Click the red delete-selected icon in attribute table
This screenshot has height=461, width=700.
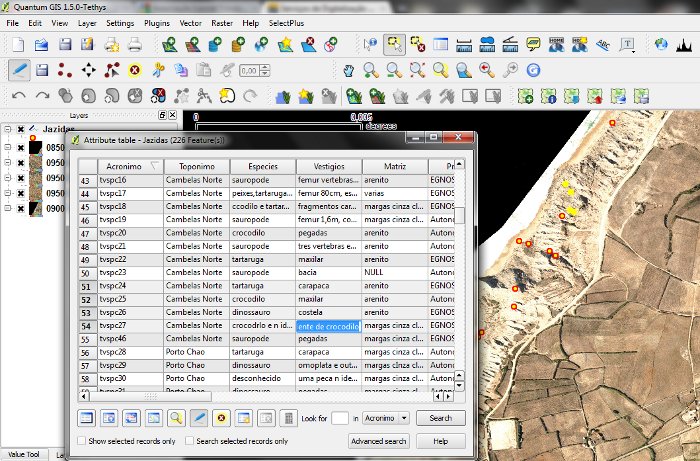[221, 418]
